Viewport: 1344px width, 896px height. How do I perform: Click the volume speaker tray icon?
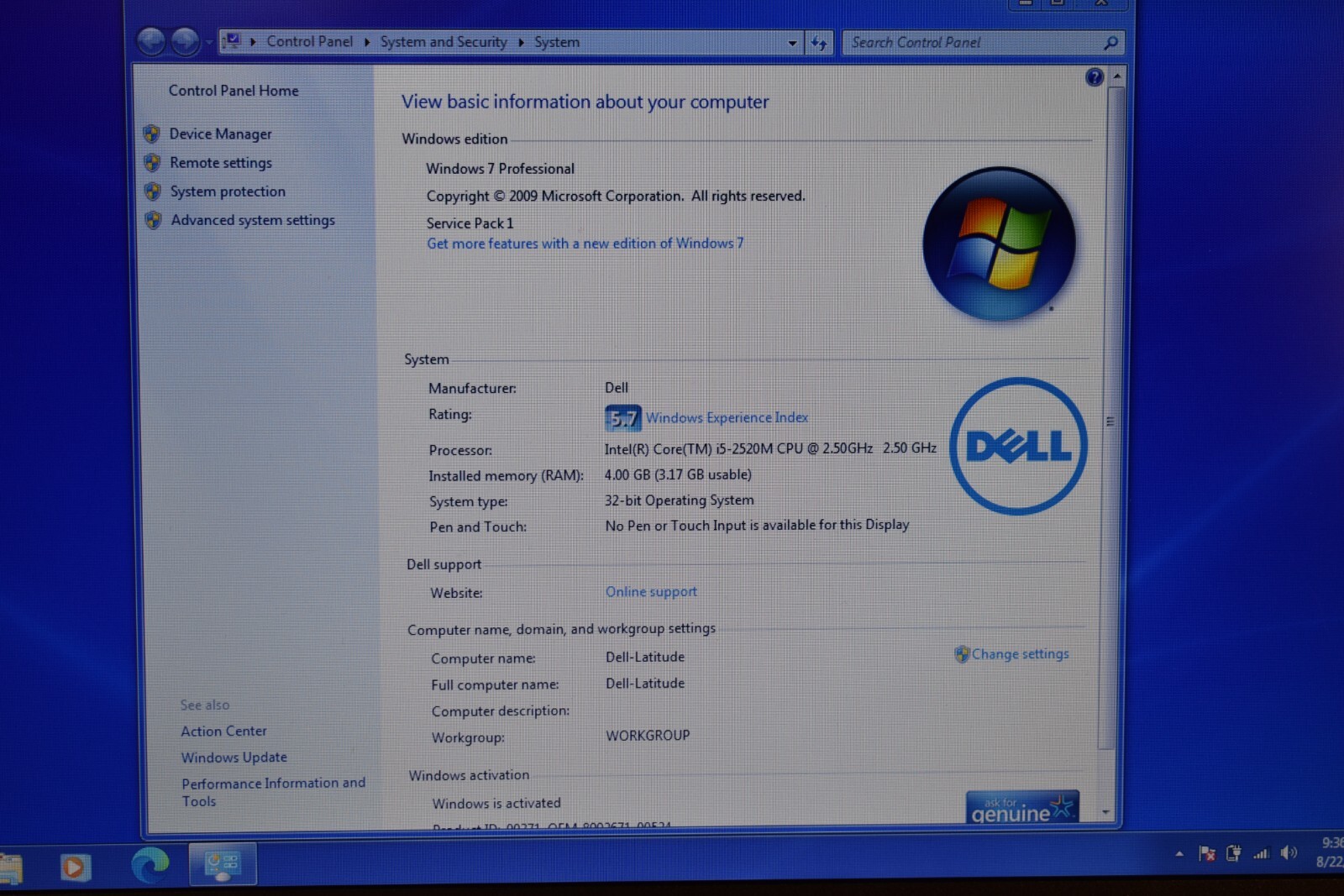1289,853
